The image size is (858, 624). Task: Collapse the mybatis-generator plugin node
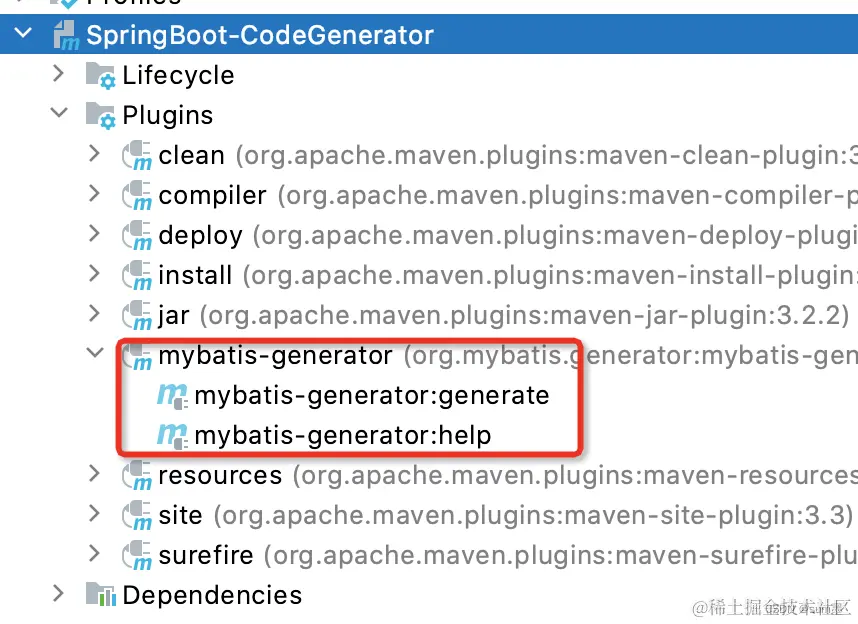[x=94, y=355]
